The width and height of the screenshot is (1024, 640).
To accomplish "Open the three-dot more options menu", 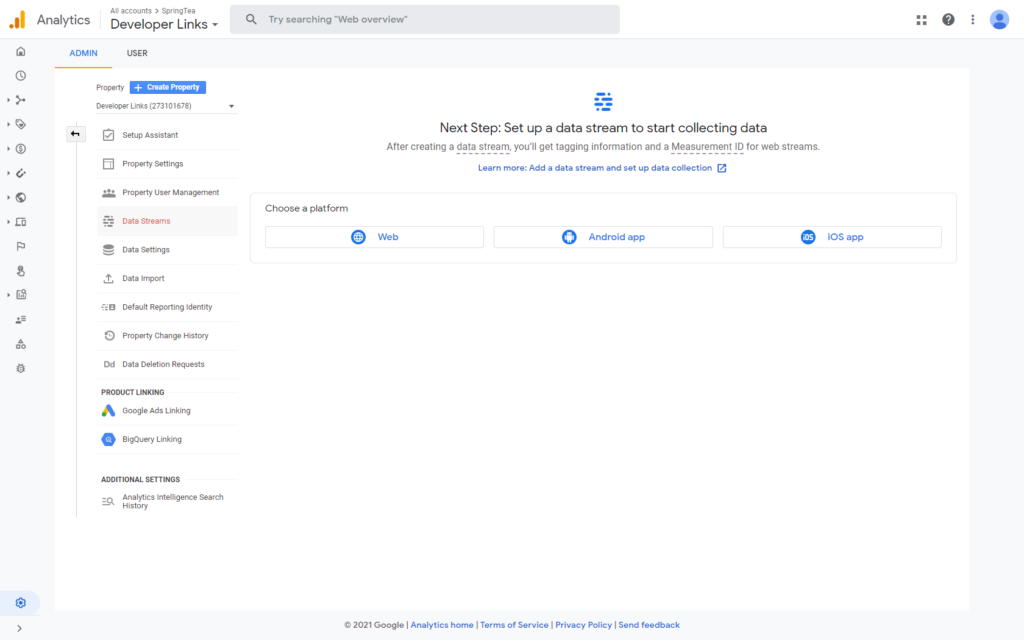I will pos(972,20).
